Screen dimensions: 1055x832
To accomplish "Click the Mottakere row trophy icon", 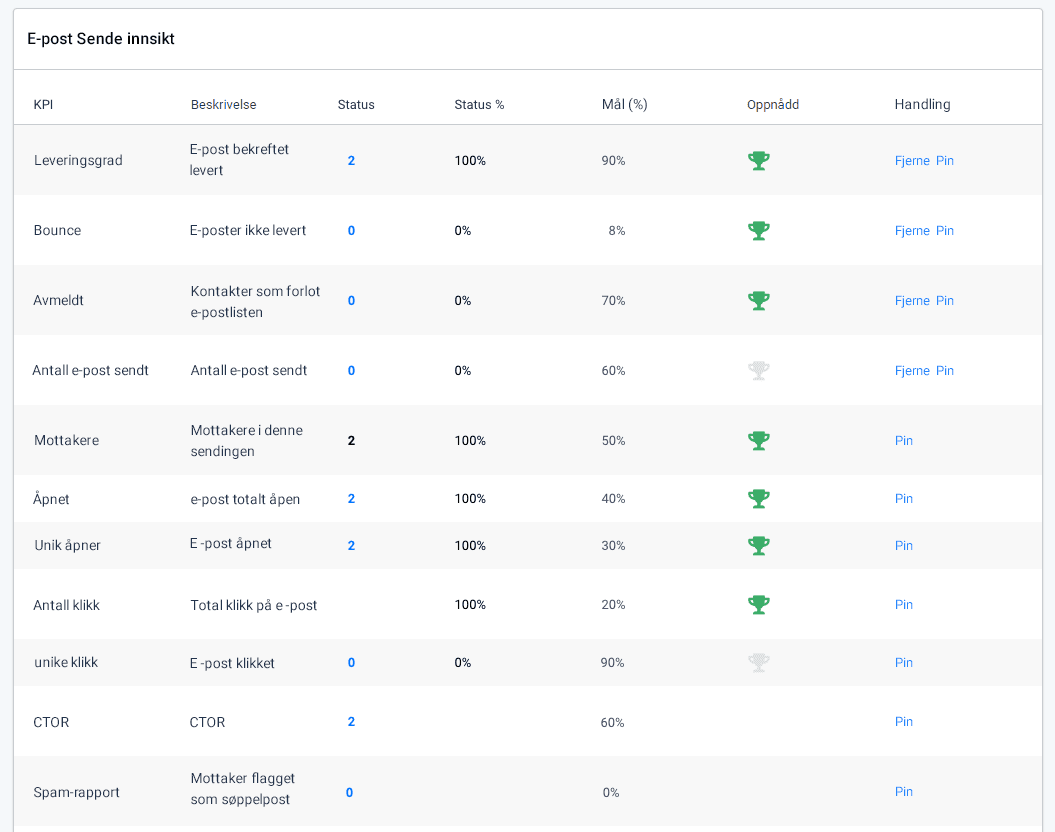I will 759,441.
